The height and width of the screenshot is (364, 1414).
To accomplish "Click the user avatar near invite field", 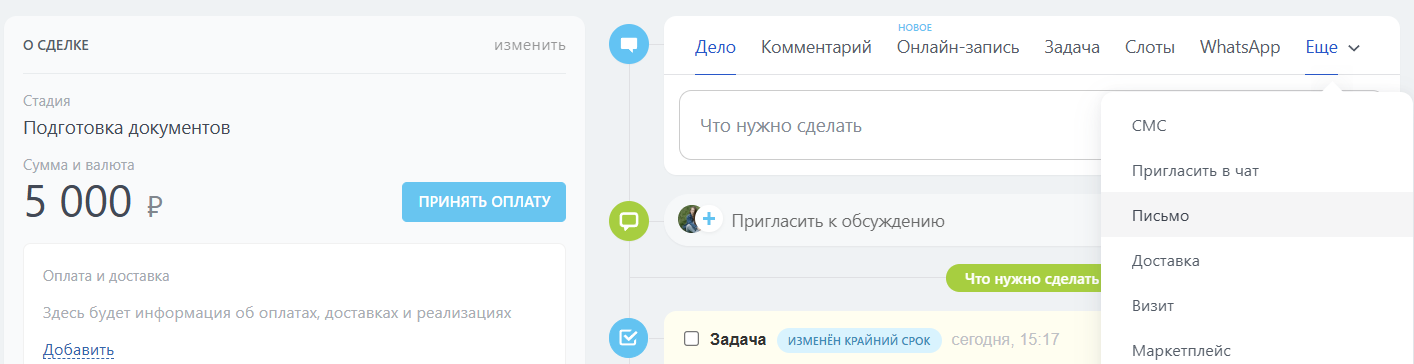I will tap(690, 219).
